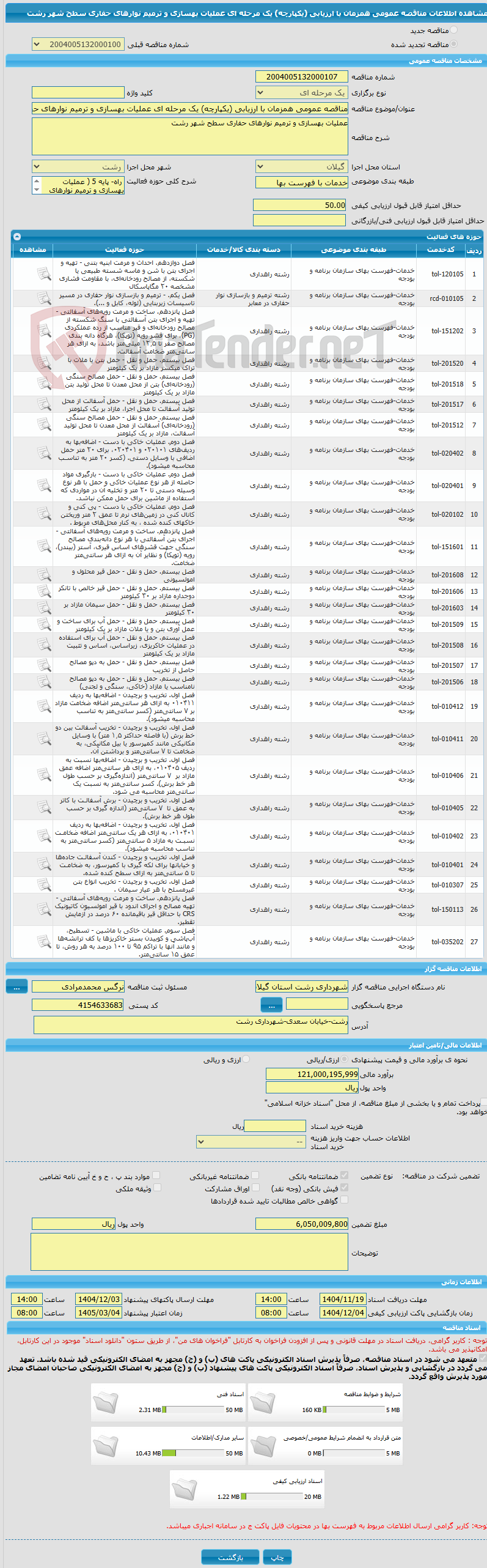This screenshot has height=1568, width=487.
Task: Click ellipsis button beside مرجع پاسخگویی
Action: click(x=271, y=1004)
